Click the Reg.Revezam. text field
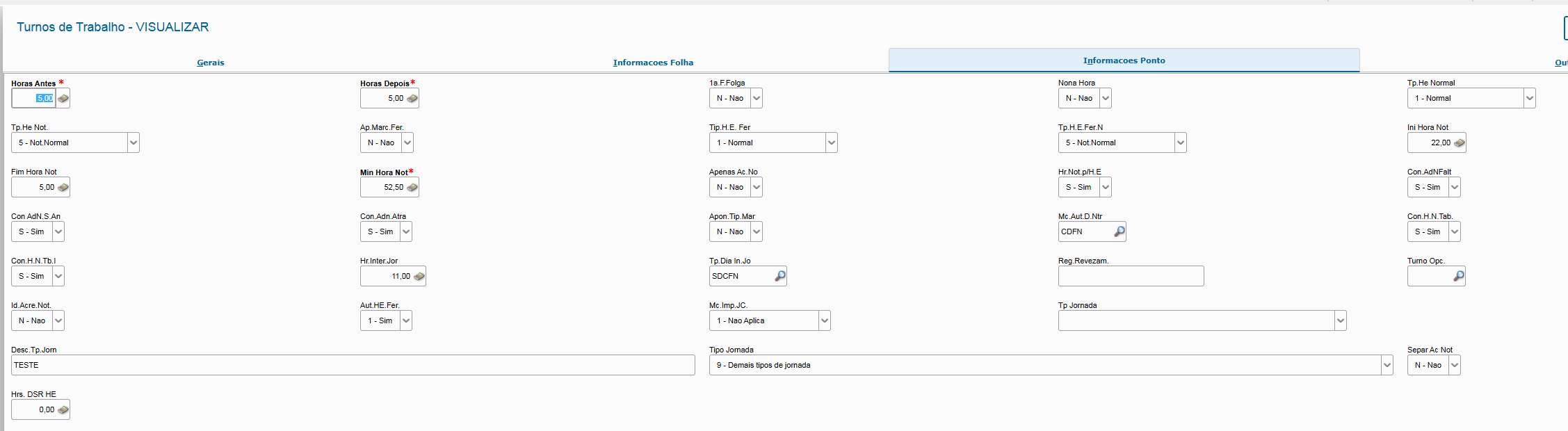Image resolution: width=1568 pixels, height=431 pixels. [1131, 276]
